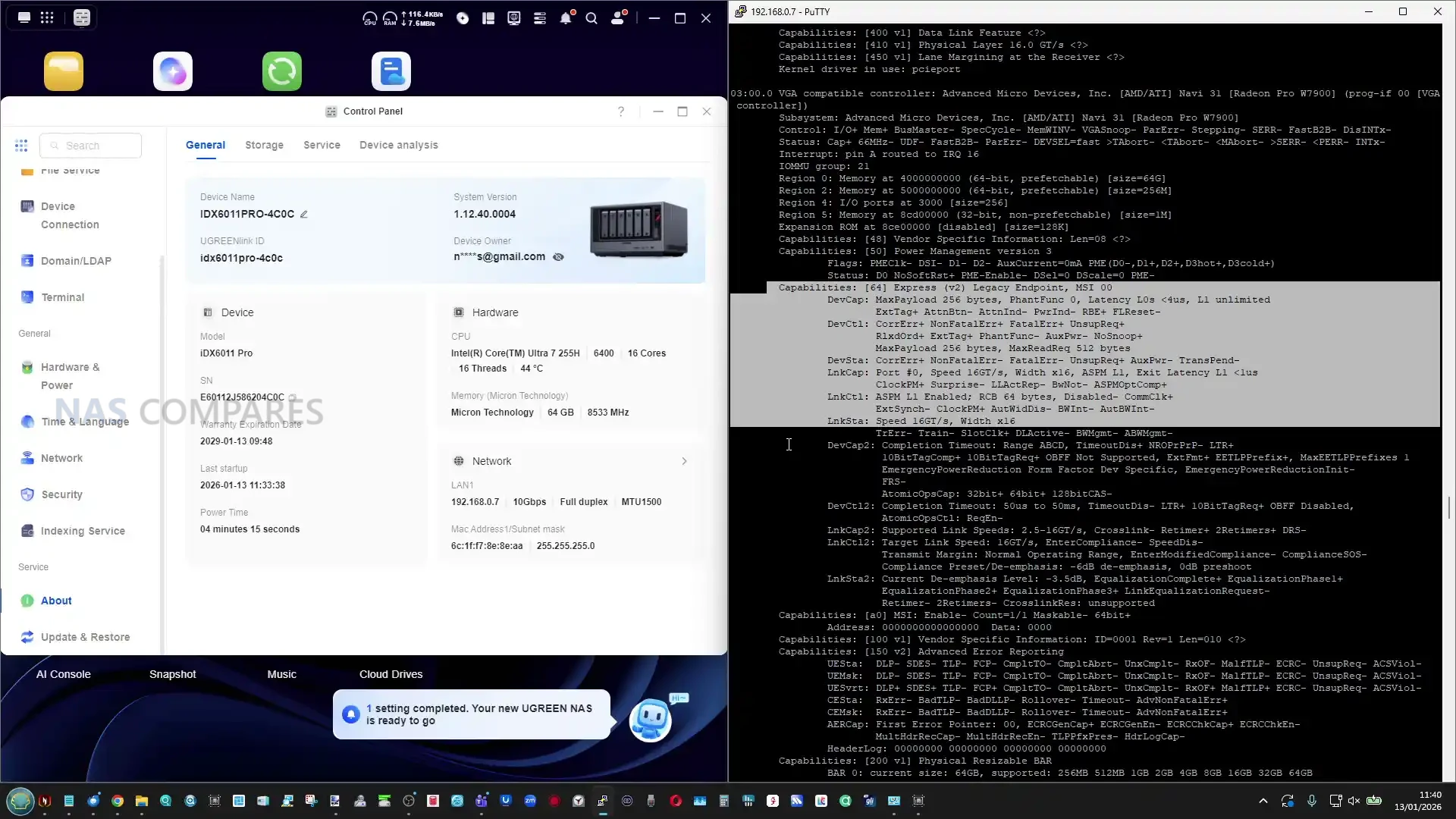Click the yellow Files folder app icon
This screenshot has width=1456, height=819.
[x=64, y=71]
